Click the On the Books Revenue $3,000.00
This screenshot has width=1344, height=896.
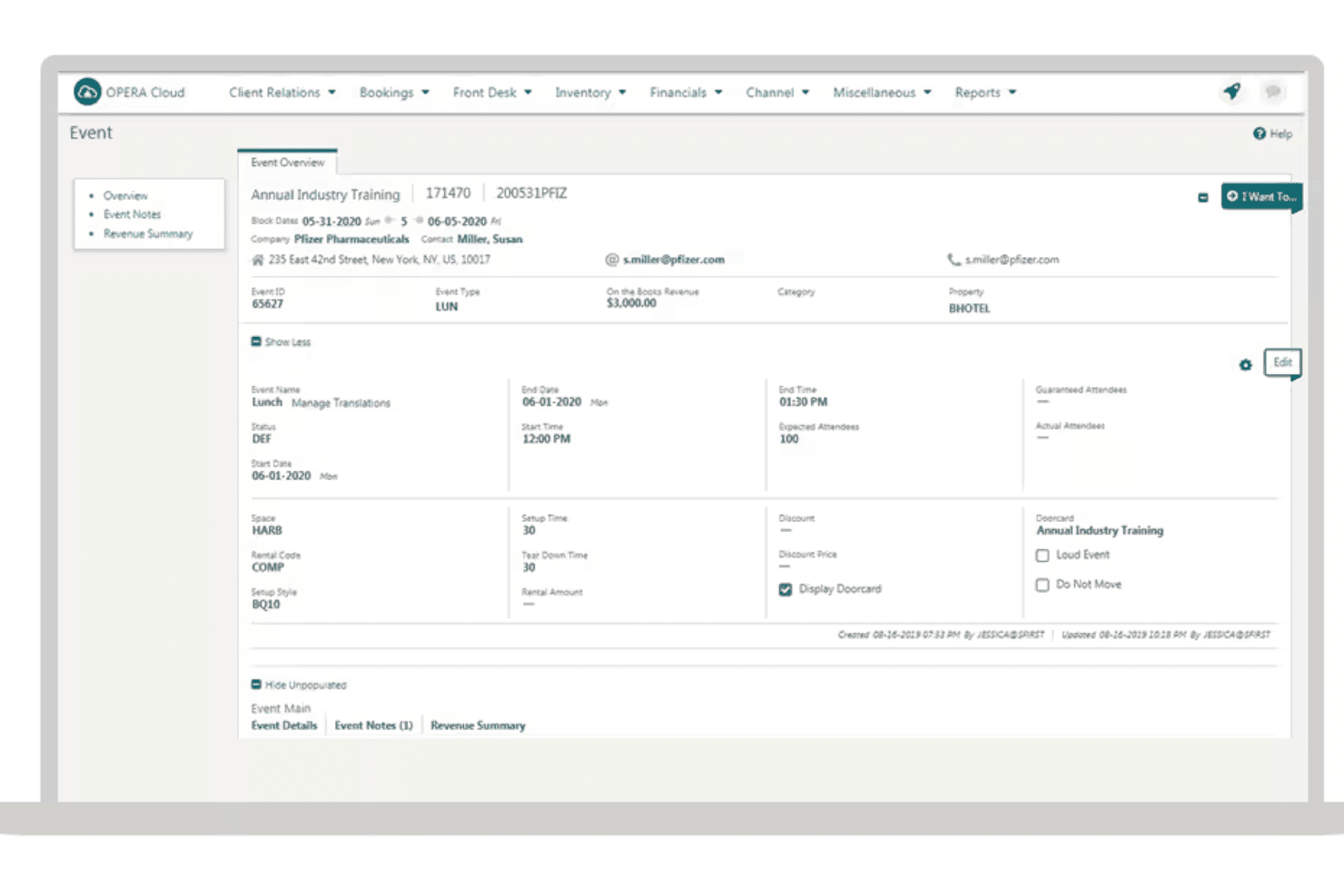[x=631, y=303]
